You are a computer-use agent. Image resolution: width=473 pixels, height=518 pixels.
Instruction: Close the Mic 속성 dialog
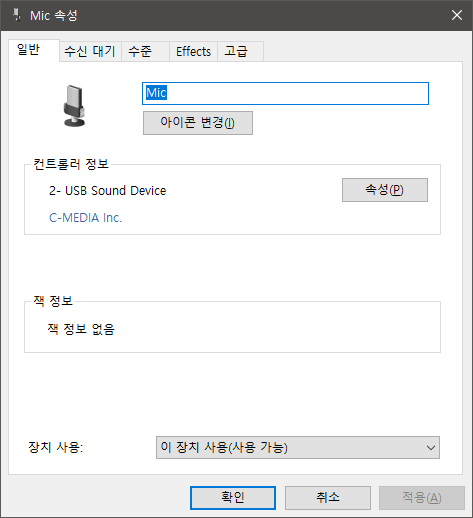(x=457, y=15)
